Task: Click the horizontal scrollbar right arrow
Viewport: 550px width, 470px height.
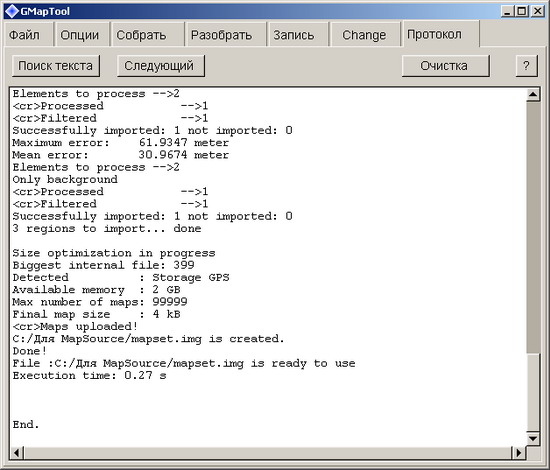Action: (519, 453)
